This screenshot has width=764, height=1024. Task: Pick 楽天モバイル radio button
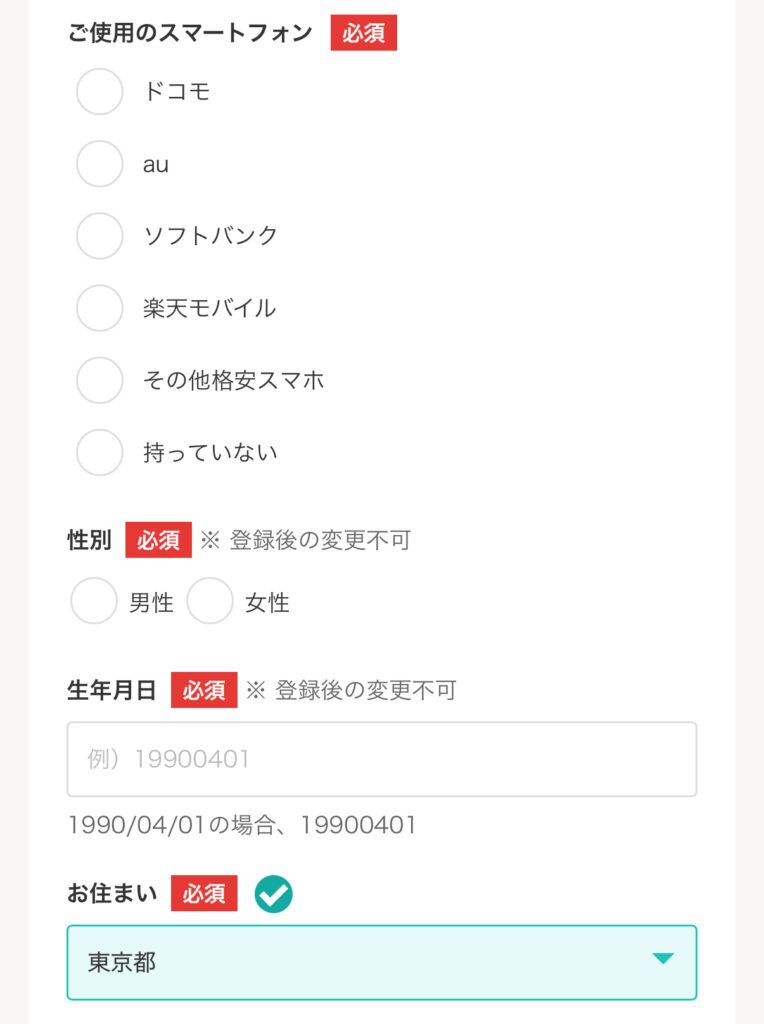coord(100,308)
